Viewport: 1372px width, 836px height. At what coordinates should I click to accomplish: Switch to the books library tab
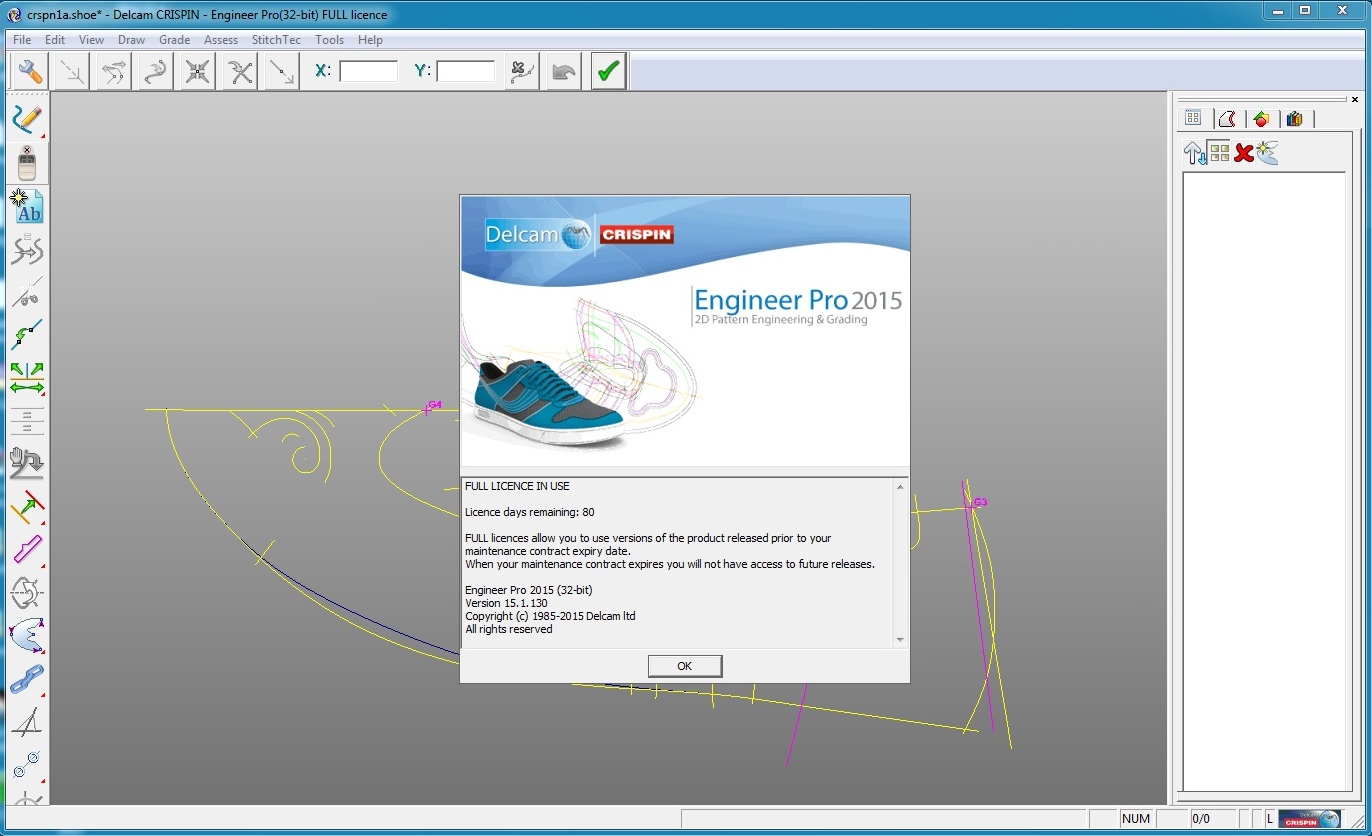click(1295, 118)
